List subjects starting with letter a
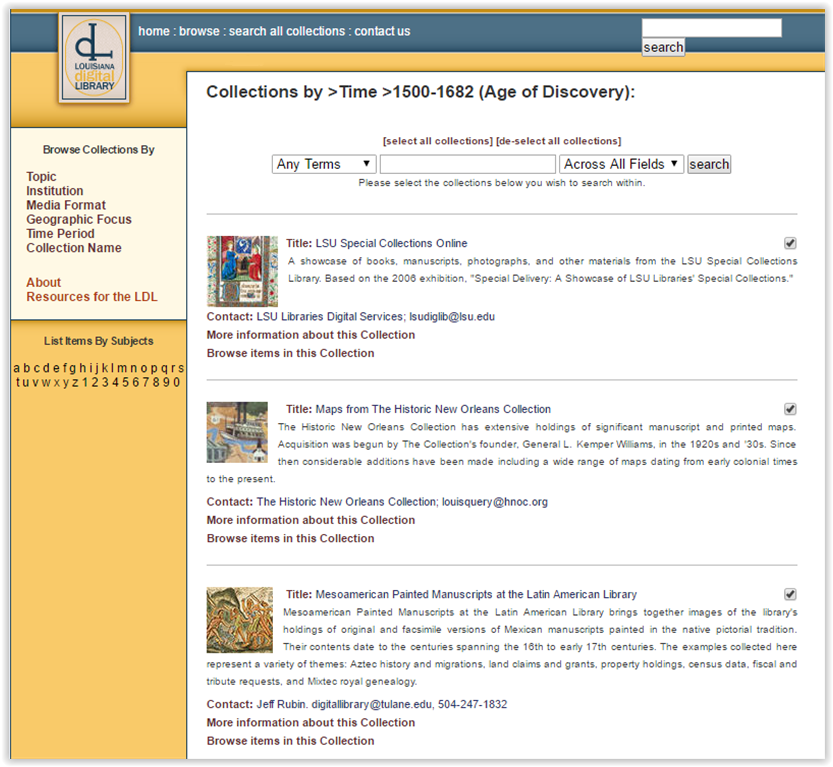This screenshot has height=767, width=833. pos(16,368)
